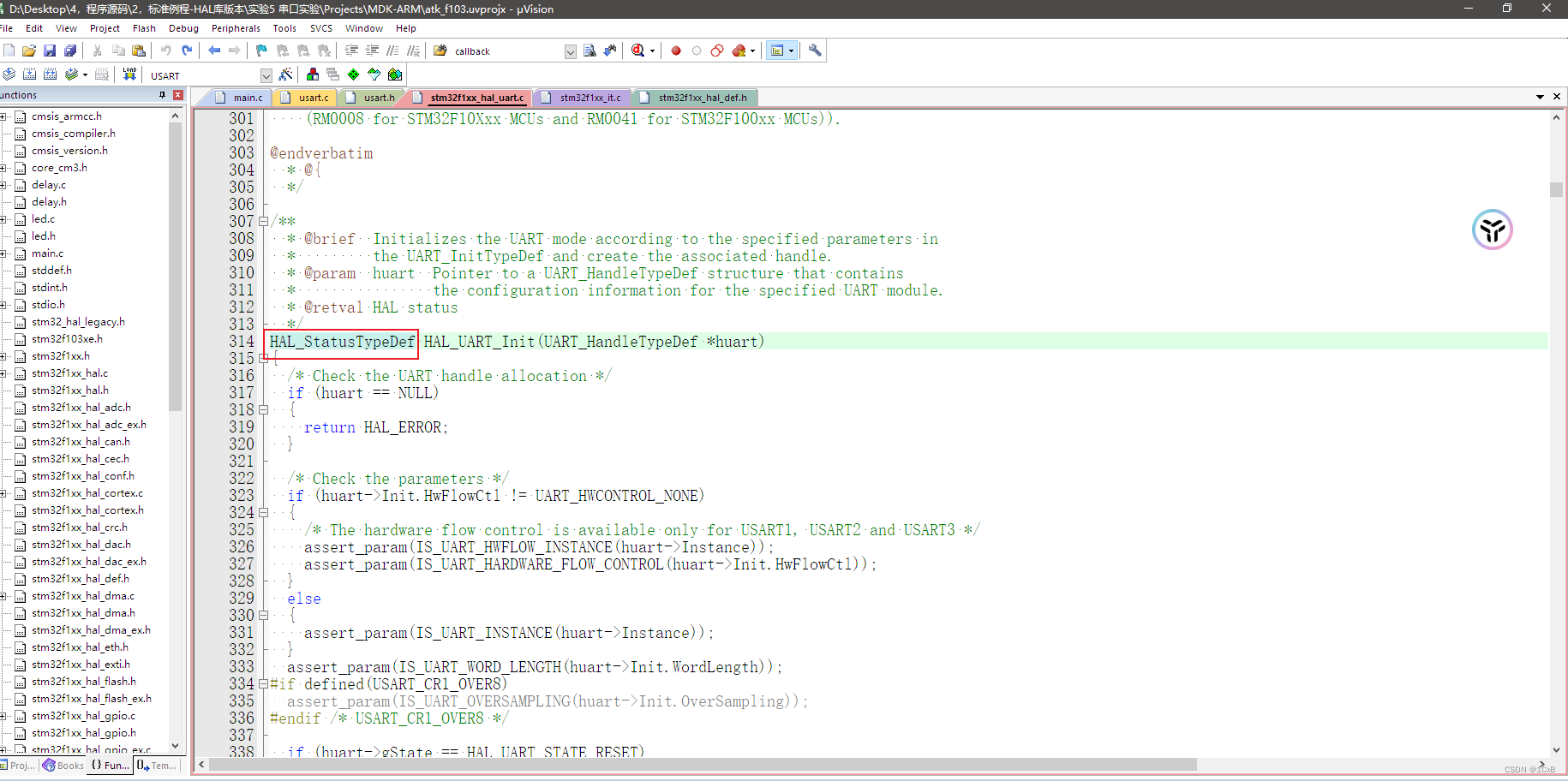Open the Configuration wrench icon
Viewport: 1568px width, 781px height.
[815, 51]
